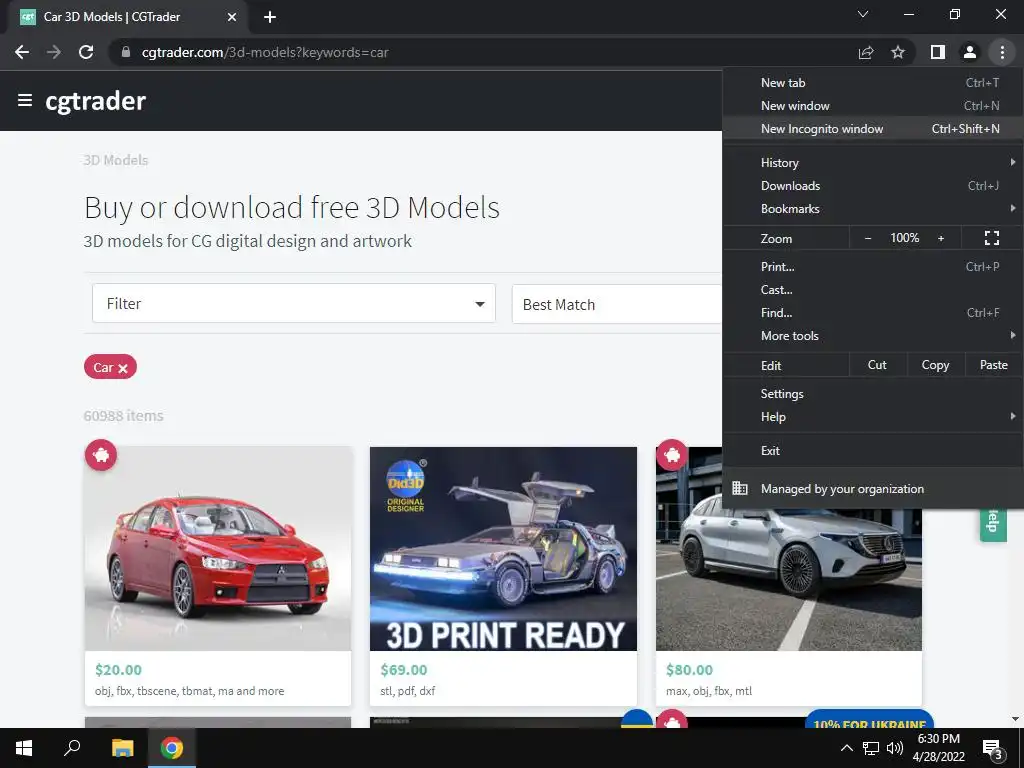1024x768 pixels.
Task: Open the volume tray icon
Action: (x=895, y=748)
